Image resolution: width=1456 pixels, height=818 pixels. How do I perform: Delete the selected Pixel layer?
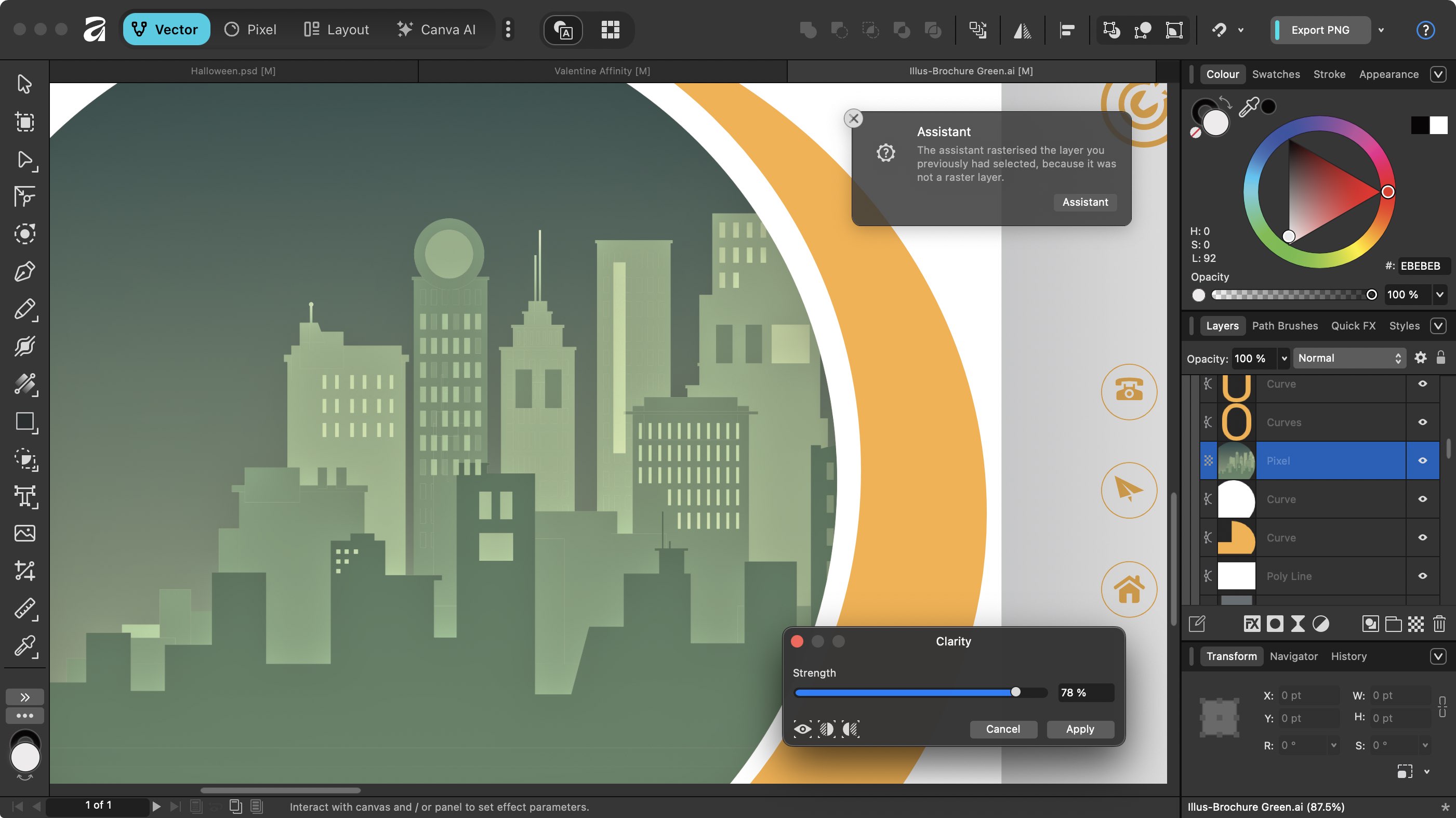pyautogui.click(x=1438, y=623)
